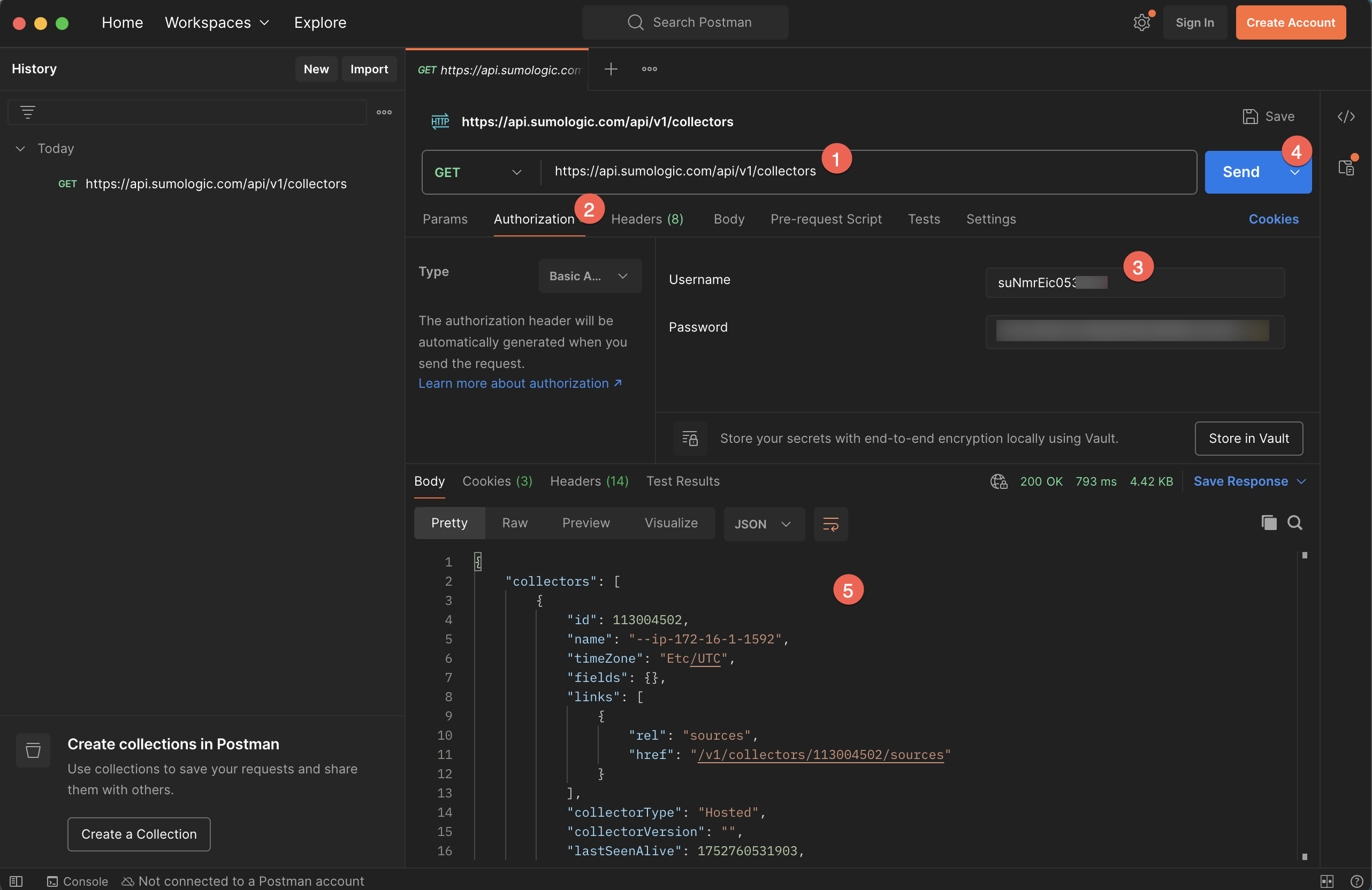
Task: Search within the response
Action: tap(1295, 523)
